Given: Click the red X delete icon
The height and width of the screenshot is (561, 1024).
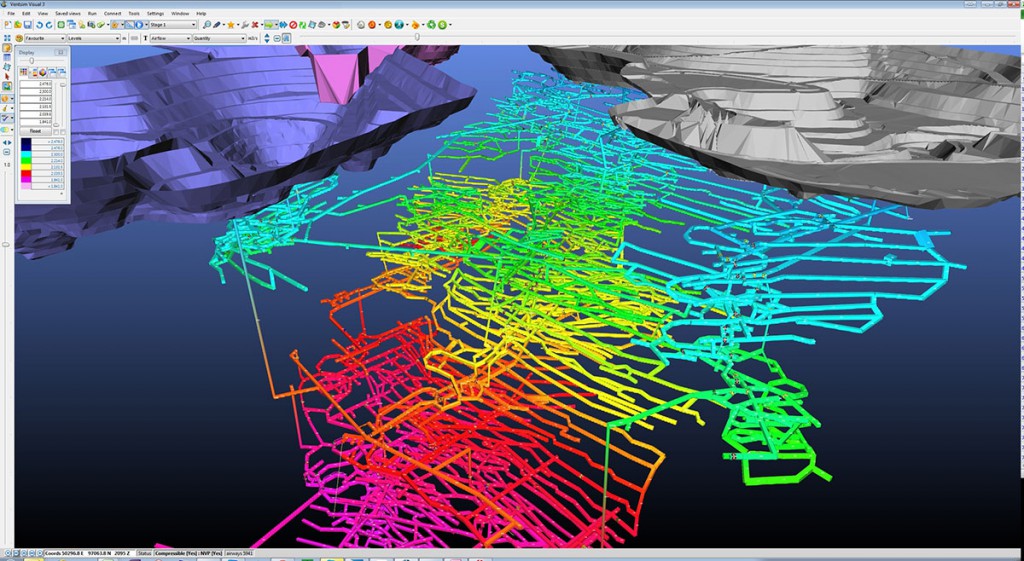Looking at the screenshot, I should tap(255, 25).
